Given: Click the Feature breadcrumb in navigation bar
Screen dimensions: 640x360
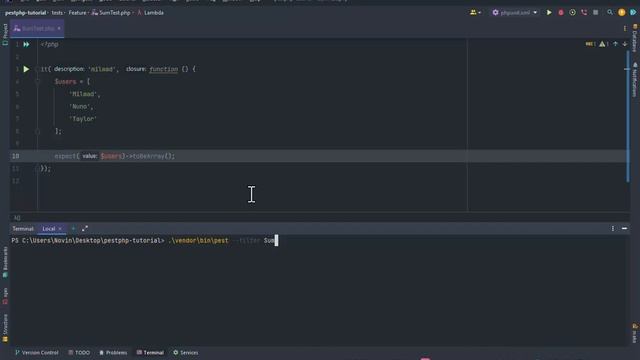Looking at the screenshot, I should click(x=77, y=13).
